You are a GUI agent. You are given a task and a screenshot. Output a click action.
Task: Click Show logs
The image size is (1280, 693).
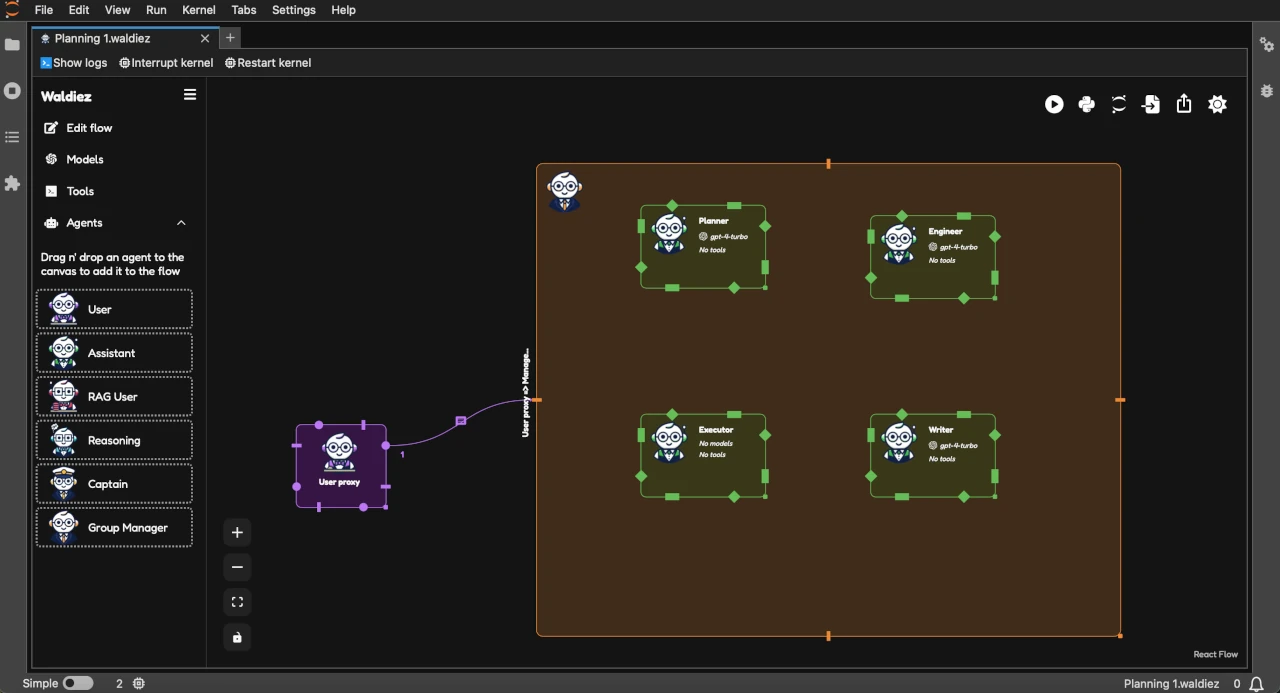tap(74, 62)
